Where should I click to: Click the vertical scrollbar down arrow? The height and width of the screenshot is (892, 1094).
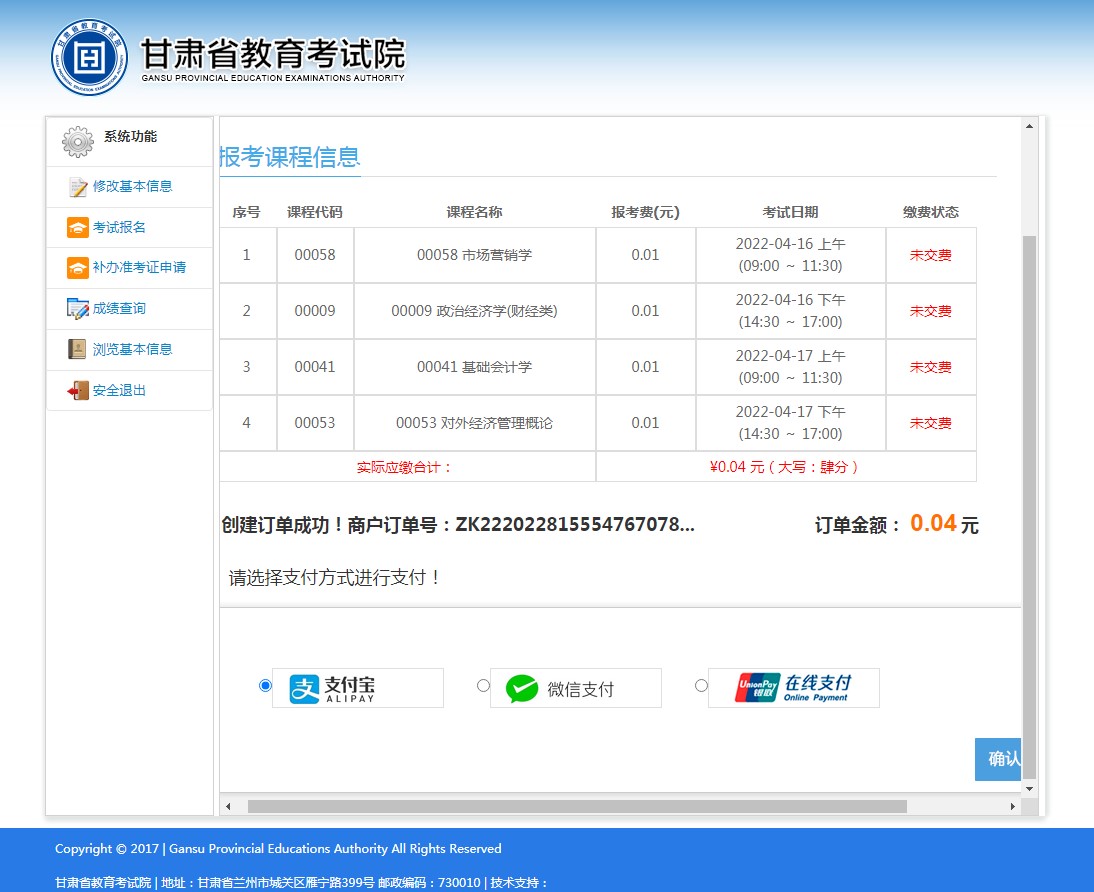pos(1029,789)
